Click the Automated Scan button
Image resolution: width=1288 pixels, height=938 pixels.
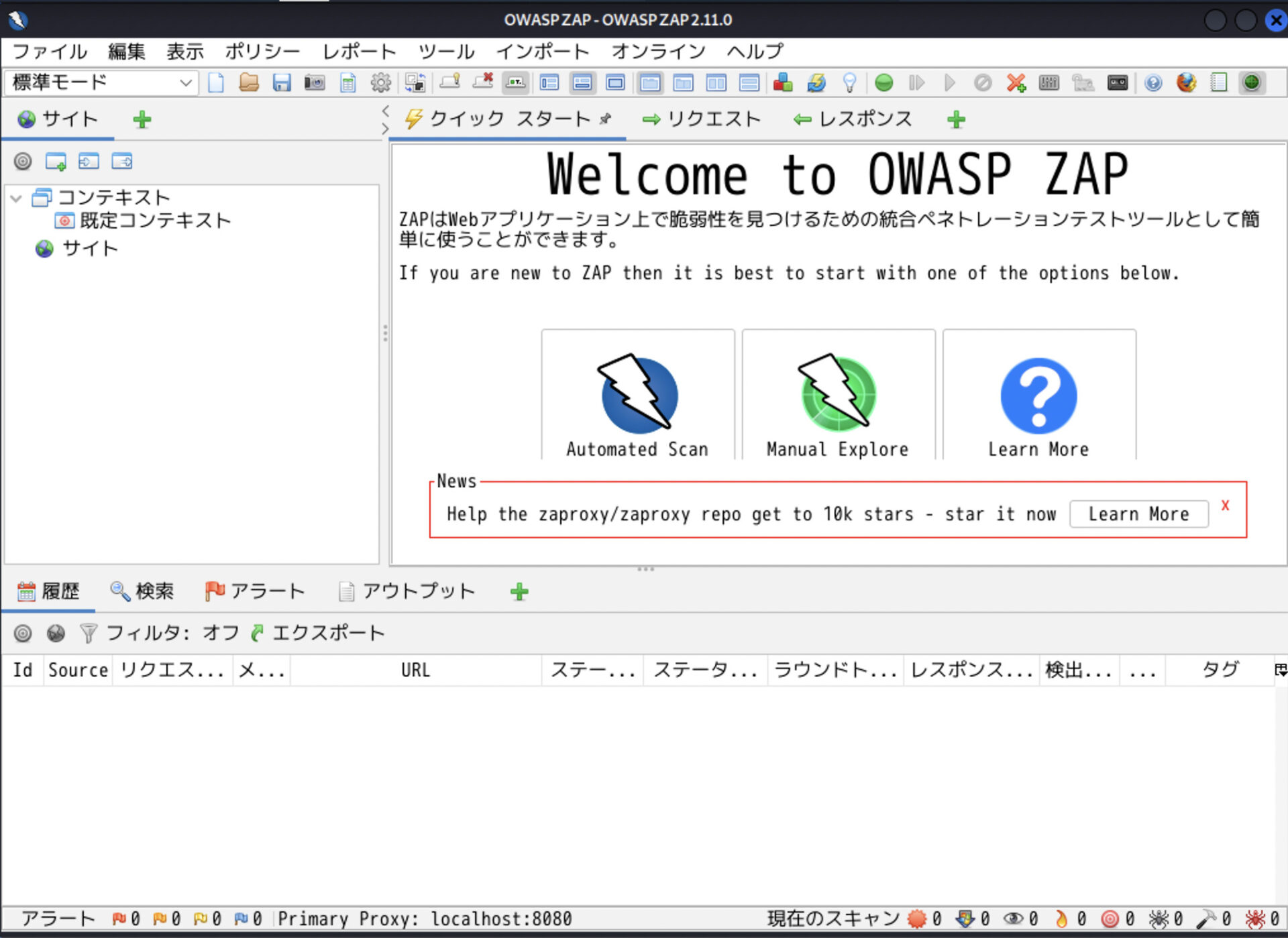pos(637,395)
